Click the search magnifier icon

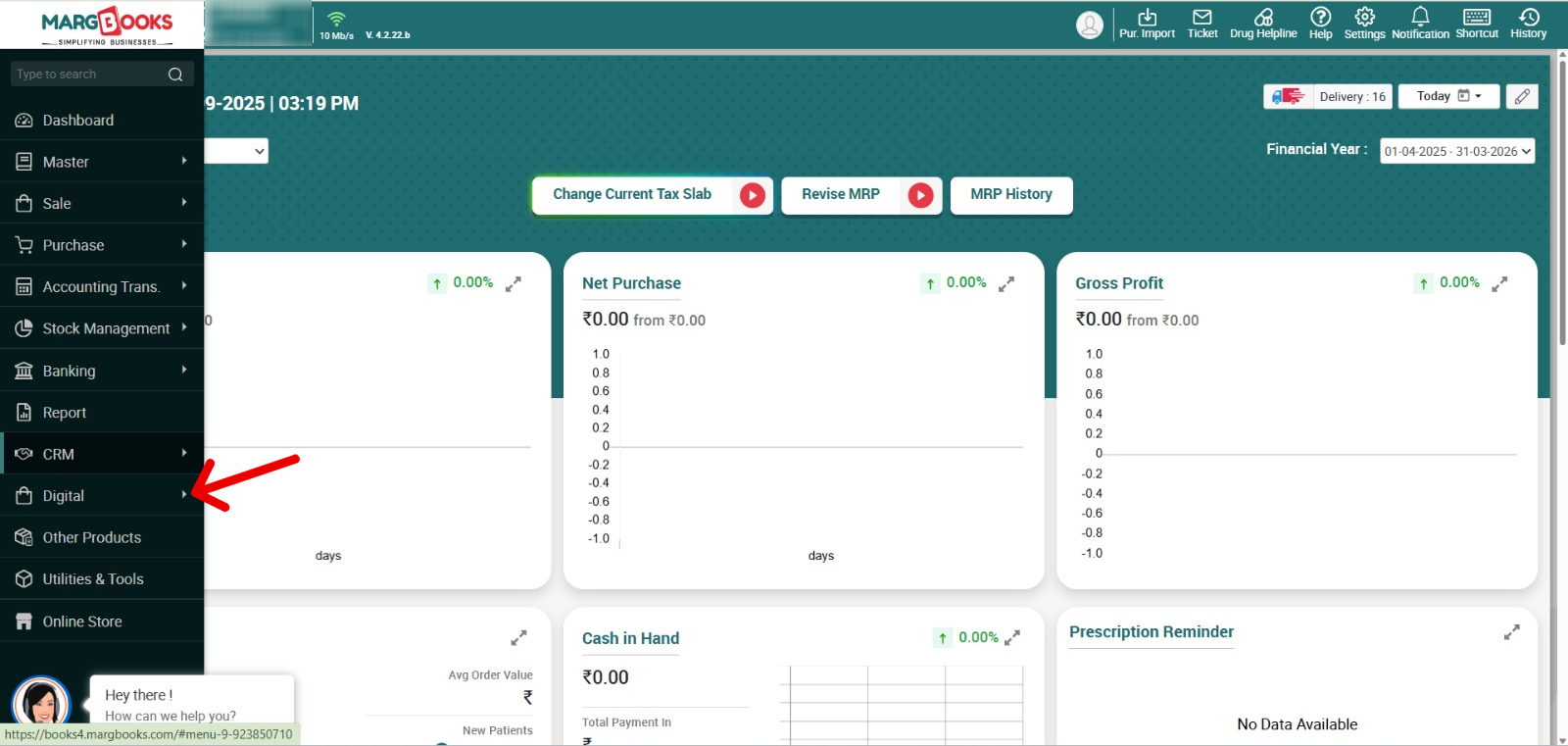tap(175, 75)
